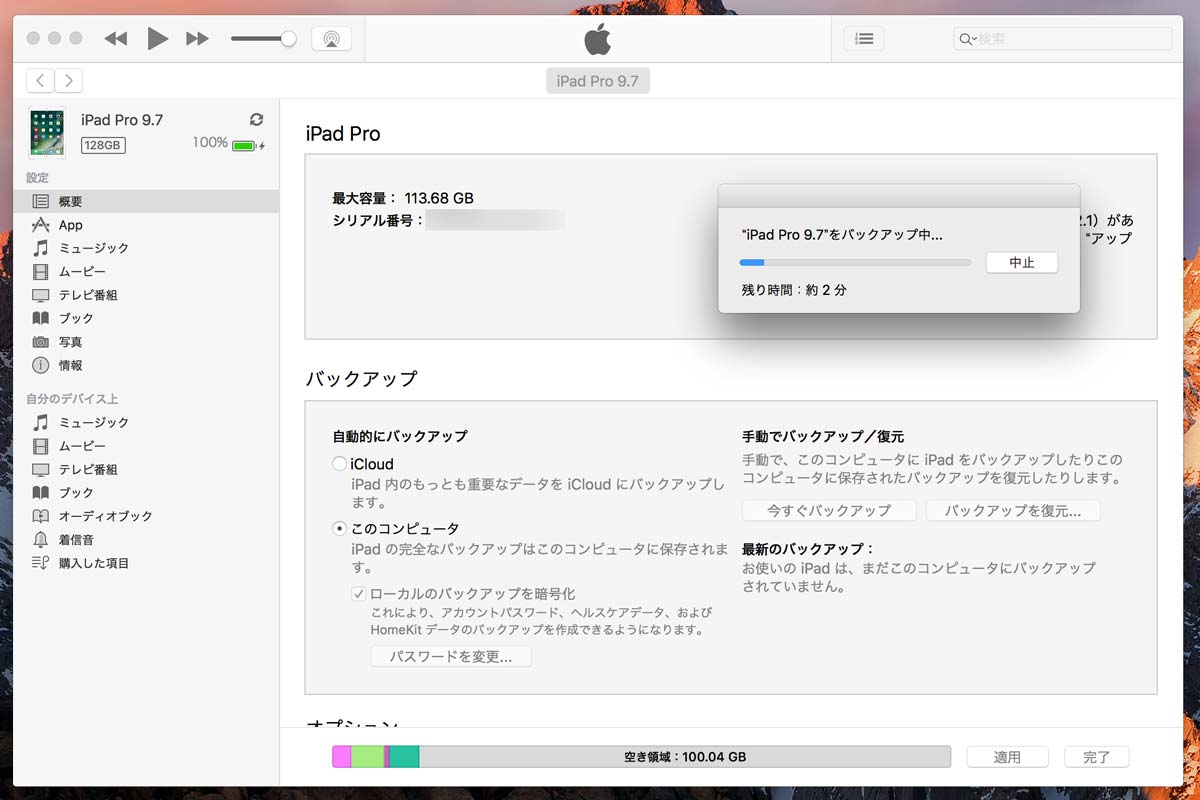
Task: Click the iPad device thumbnail
Action: click(47, 133)
